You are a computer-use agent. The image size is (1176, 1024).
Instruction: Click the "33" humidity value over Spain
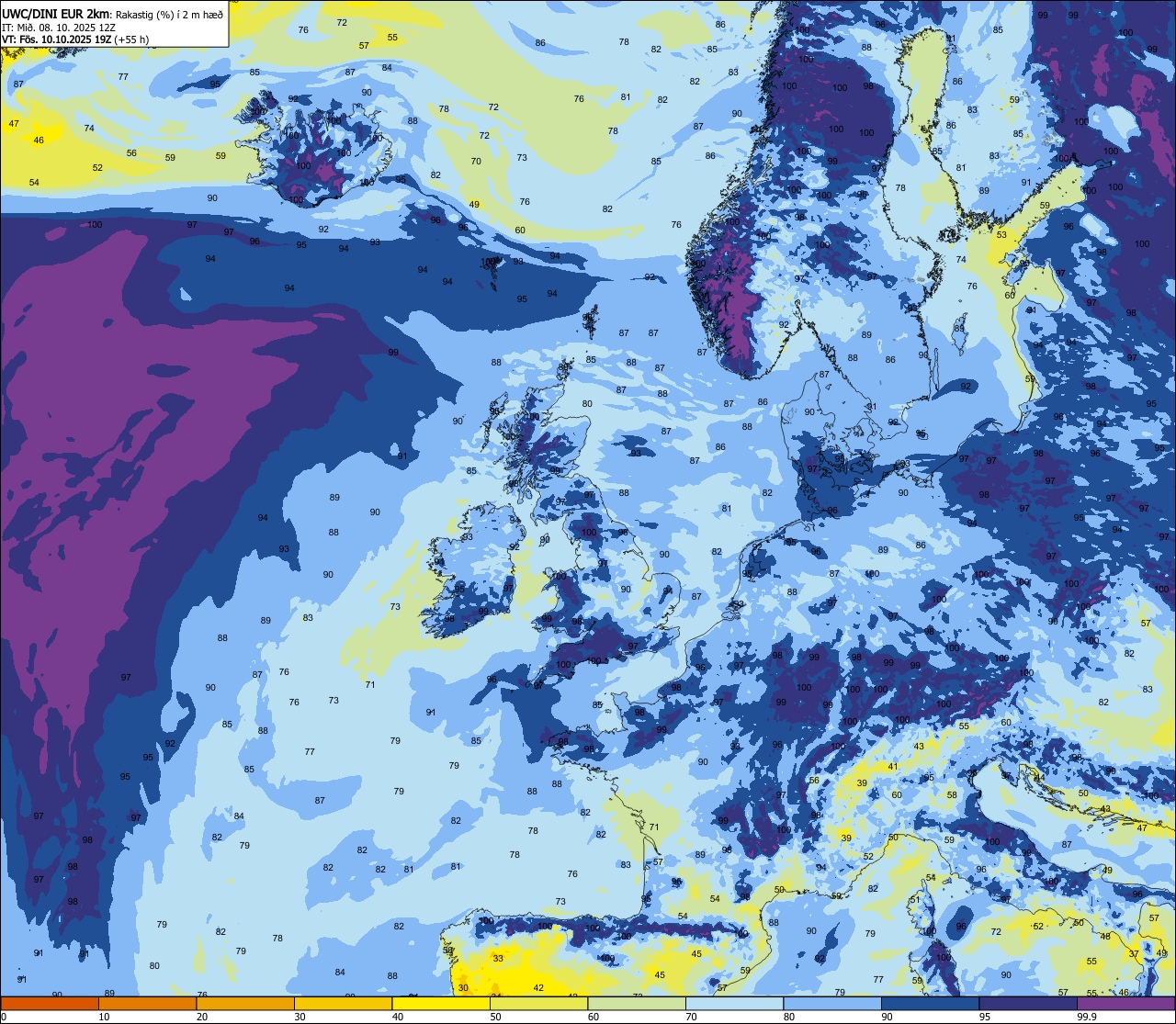pos(498,958)
